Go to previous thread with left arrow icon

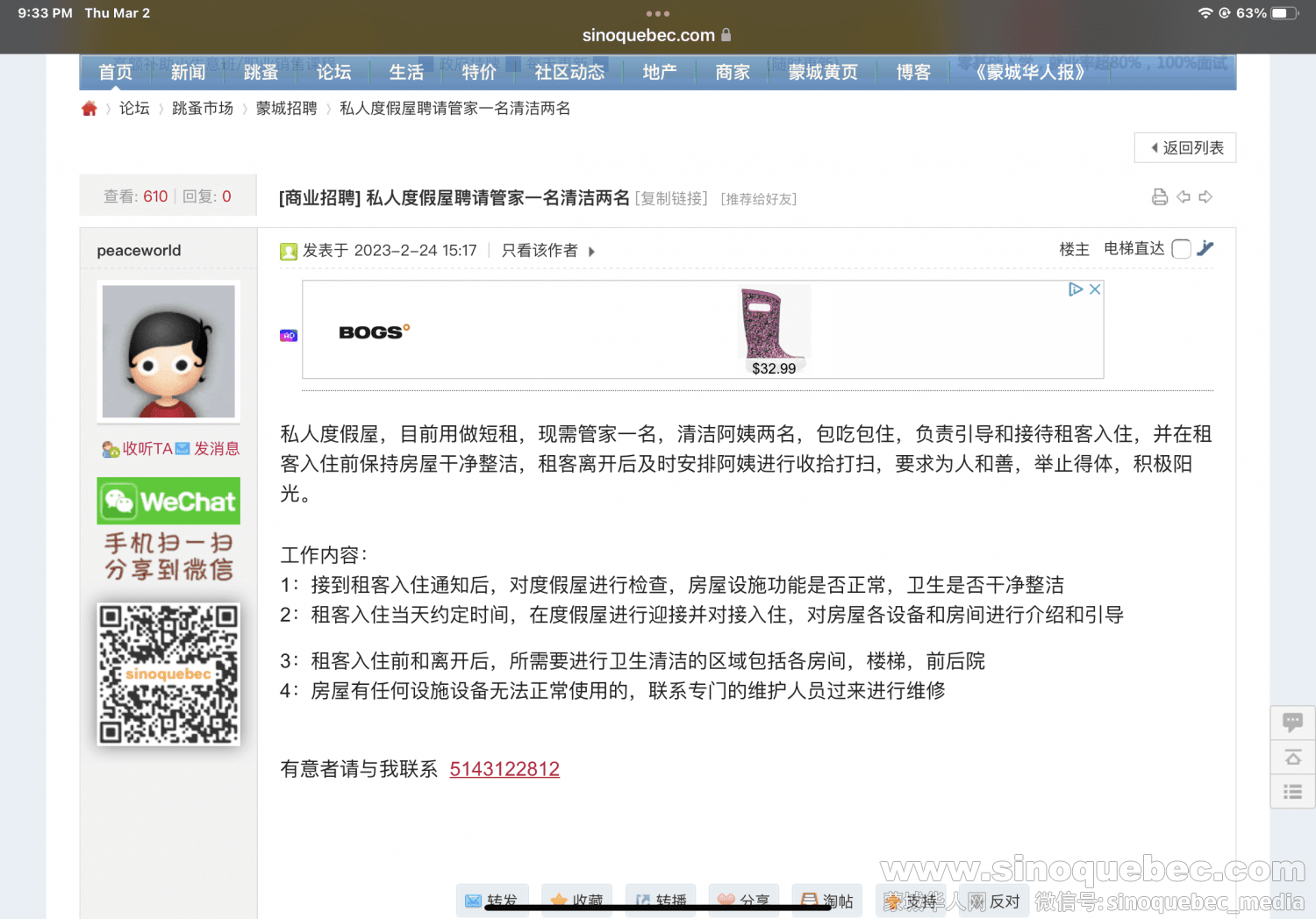tap(1183, 197)
